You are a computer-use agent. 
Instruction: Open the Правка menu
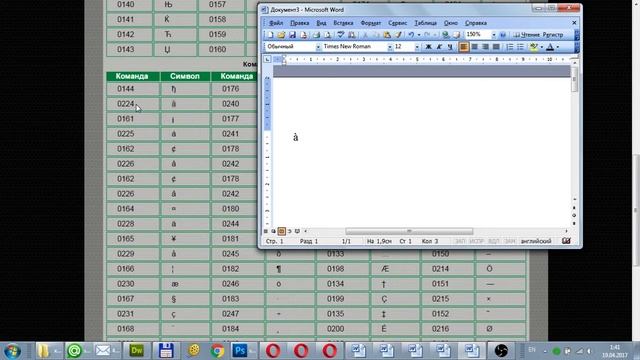(300, 23)
